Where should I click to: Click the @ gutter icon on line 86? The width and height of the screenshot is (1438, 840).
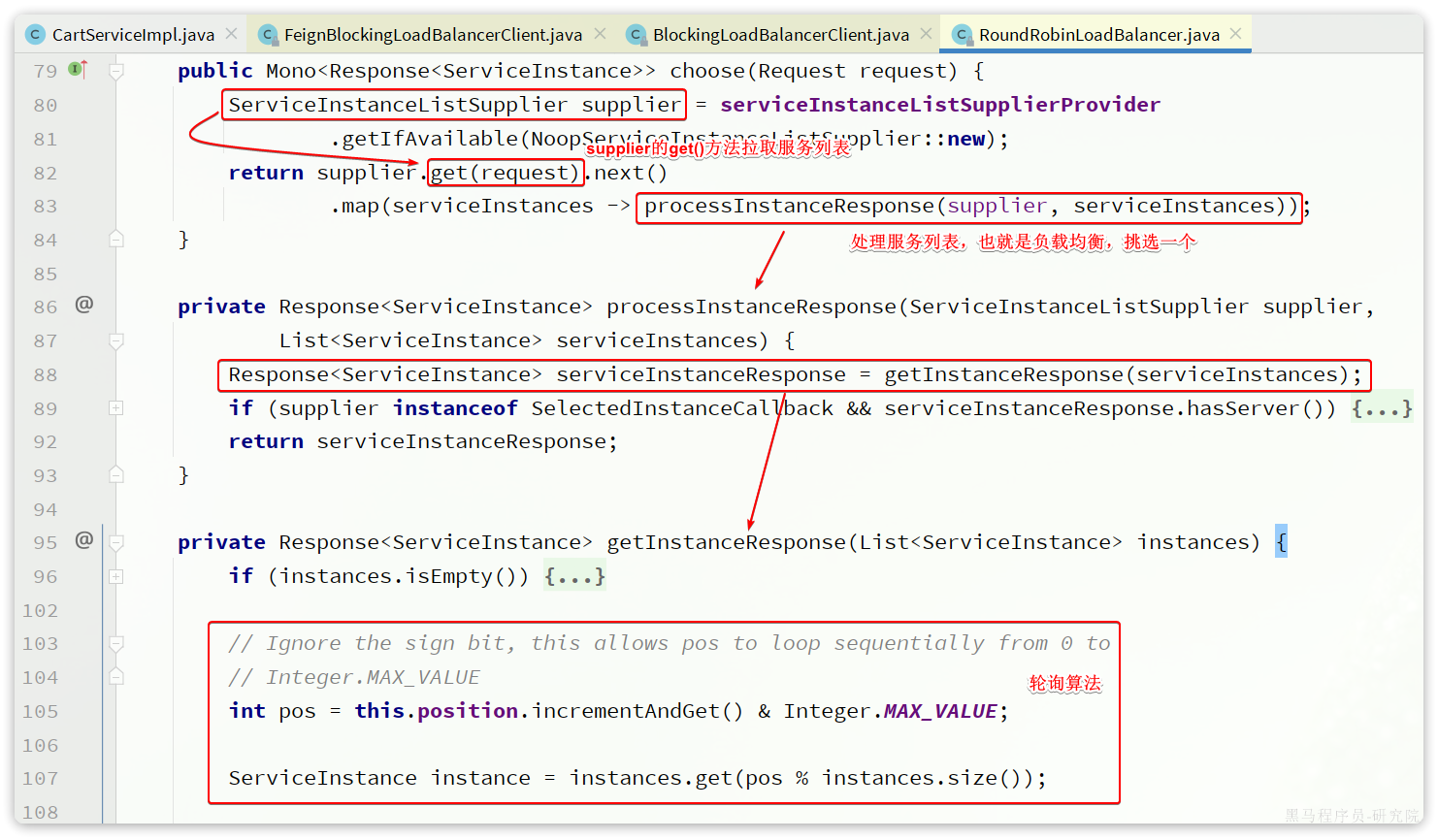tap(84, 305)
